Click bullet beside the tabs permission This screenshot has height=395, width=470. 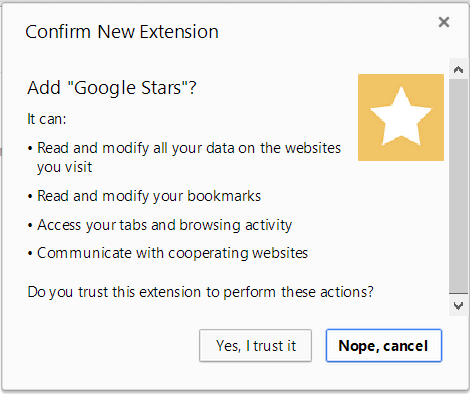30,226
